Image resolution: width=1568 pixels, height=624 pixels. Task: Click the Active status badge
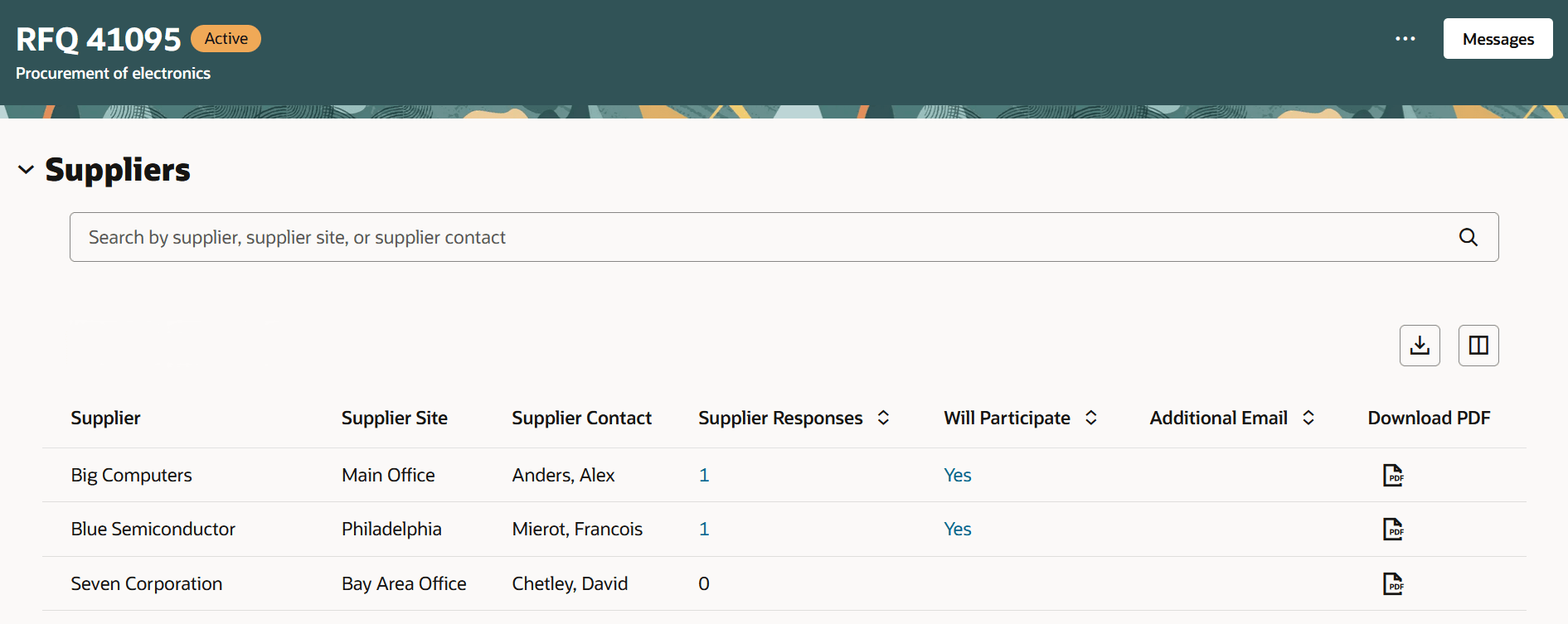226,39
